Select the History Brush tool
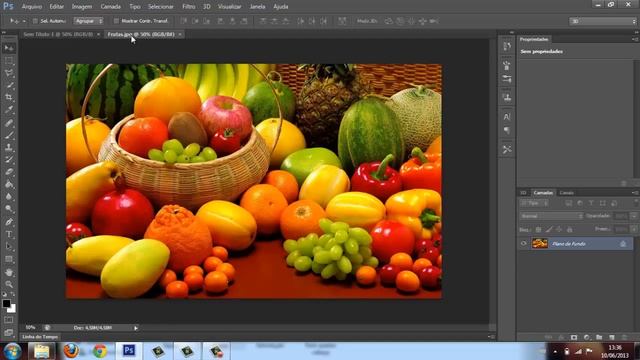The height and width of the screenshot is (360, 640). click(9, 160)
